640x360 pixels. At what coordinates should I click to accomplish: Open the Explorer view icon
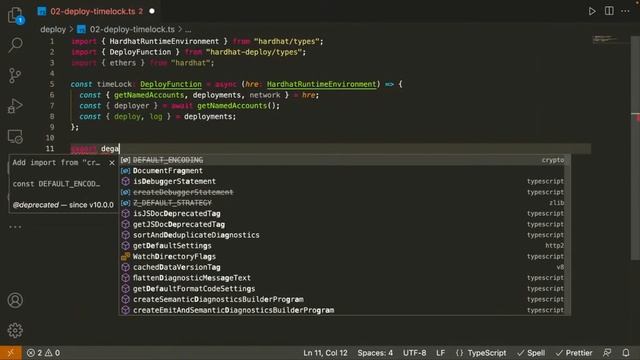[x=16, y=16]
